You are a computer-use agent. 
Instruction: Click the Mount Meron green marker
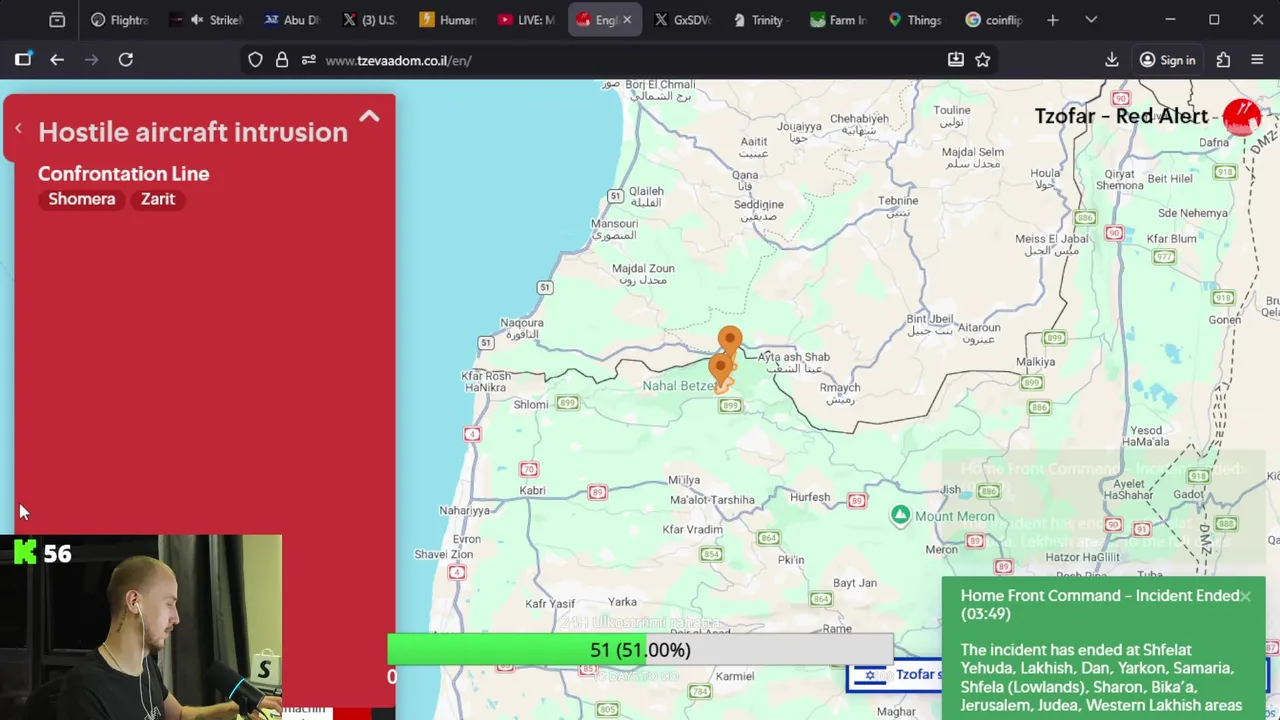pos(900,515)
